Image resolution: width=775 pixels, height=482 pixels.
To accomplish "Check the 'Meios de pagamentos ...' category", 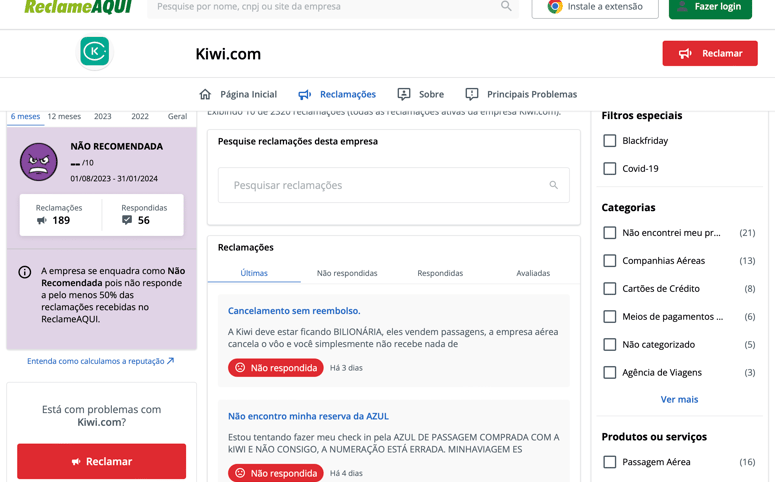I will (609, 316).
